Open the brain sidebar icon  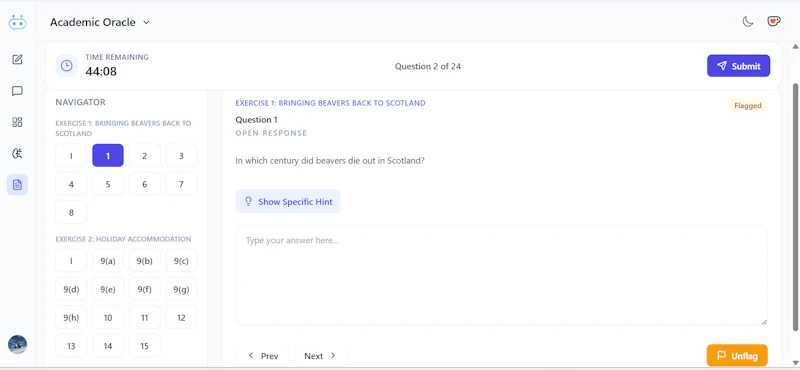[17, 154]
